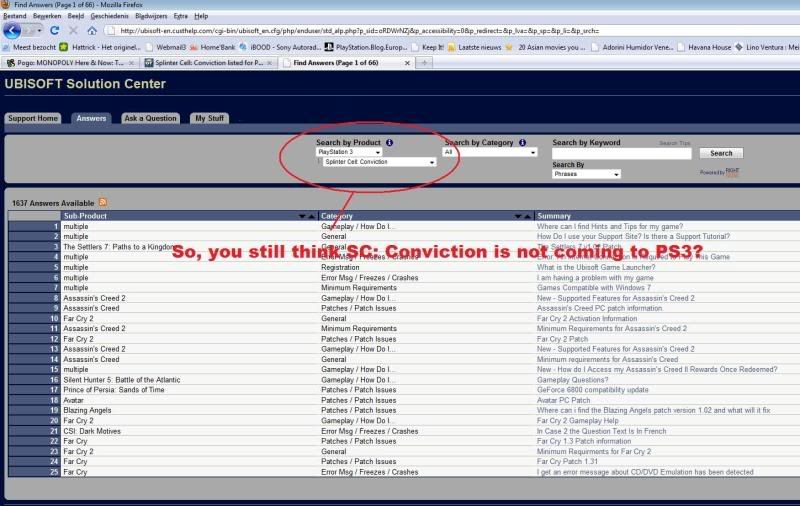The height and width of the screenshot is (506, 800).
Task: Open the Bladwijzers menu
Action: [x=151, y=16]
